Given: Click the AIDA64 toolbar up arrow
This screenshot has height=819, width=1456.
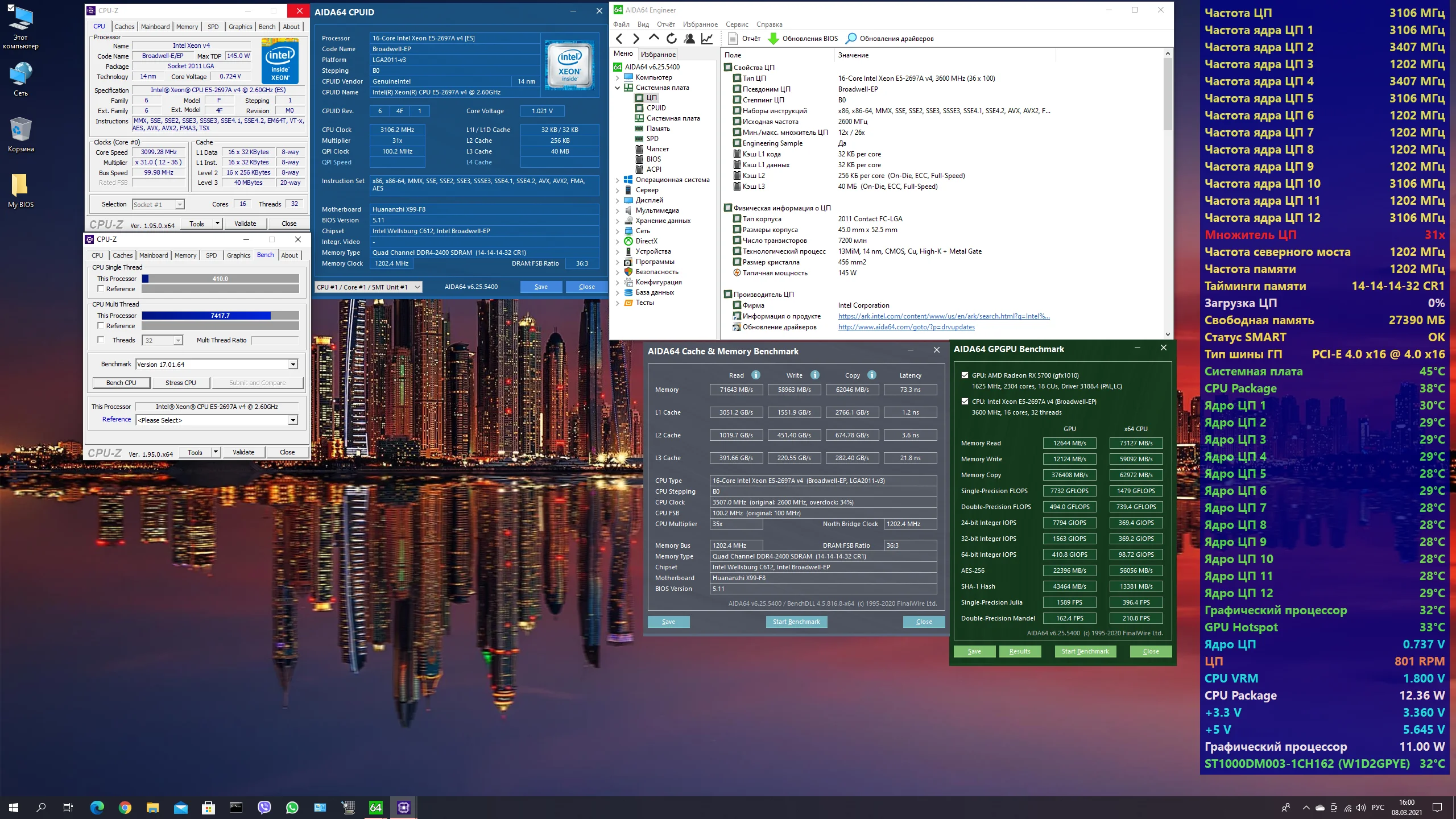Looking at the screenshot, I should pyautogui.click(x=653, y=38).
